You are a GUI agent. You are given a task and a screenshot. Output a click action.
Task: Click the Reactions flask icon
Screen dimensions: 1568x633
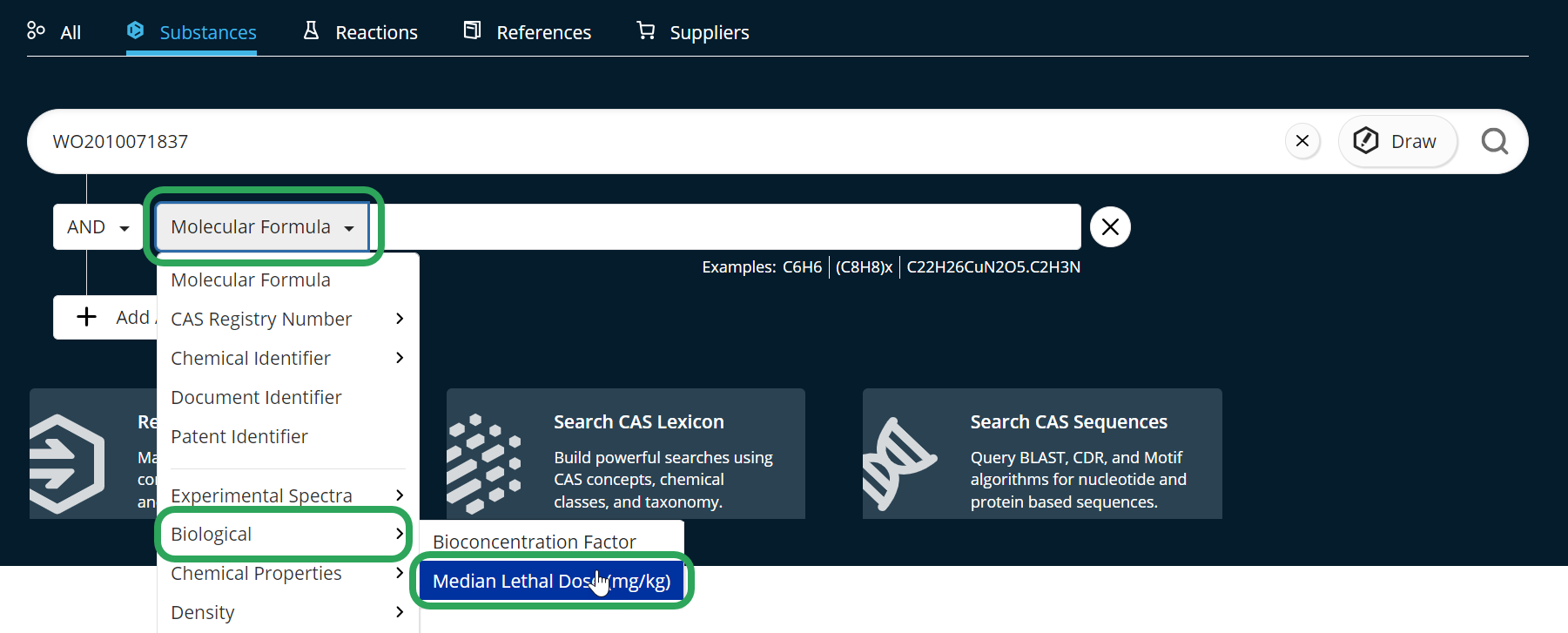pos(311,30)
